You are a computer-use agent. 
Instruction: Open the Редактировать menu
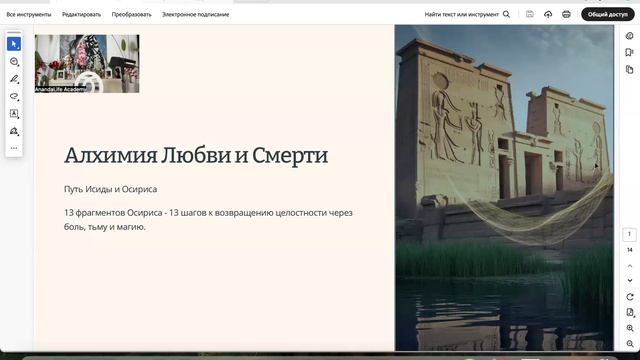pyautogui.click(x=82, y=14)
